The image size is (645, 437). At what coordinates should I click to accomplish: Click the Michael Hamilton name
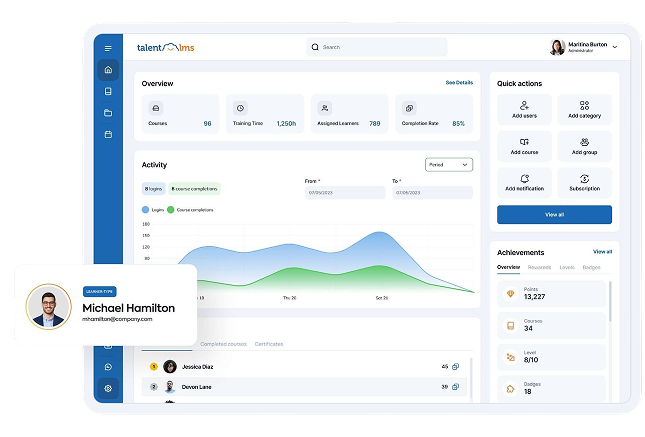point(128,308)
